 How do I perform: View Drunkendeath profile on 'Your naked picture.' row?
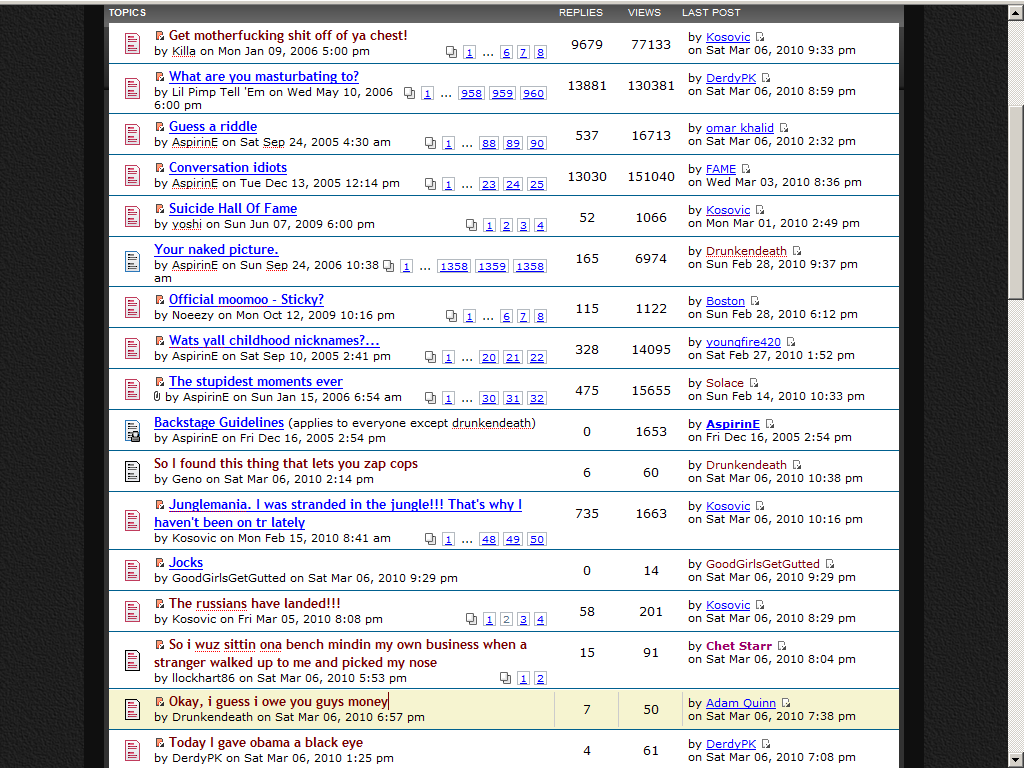coord(746,251)
